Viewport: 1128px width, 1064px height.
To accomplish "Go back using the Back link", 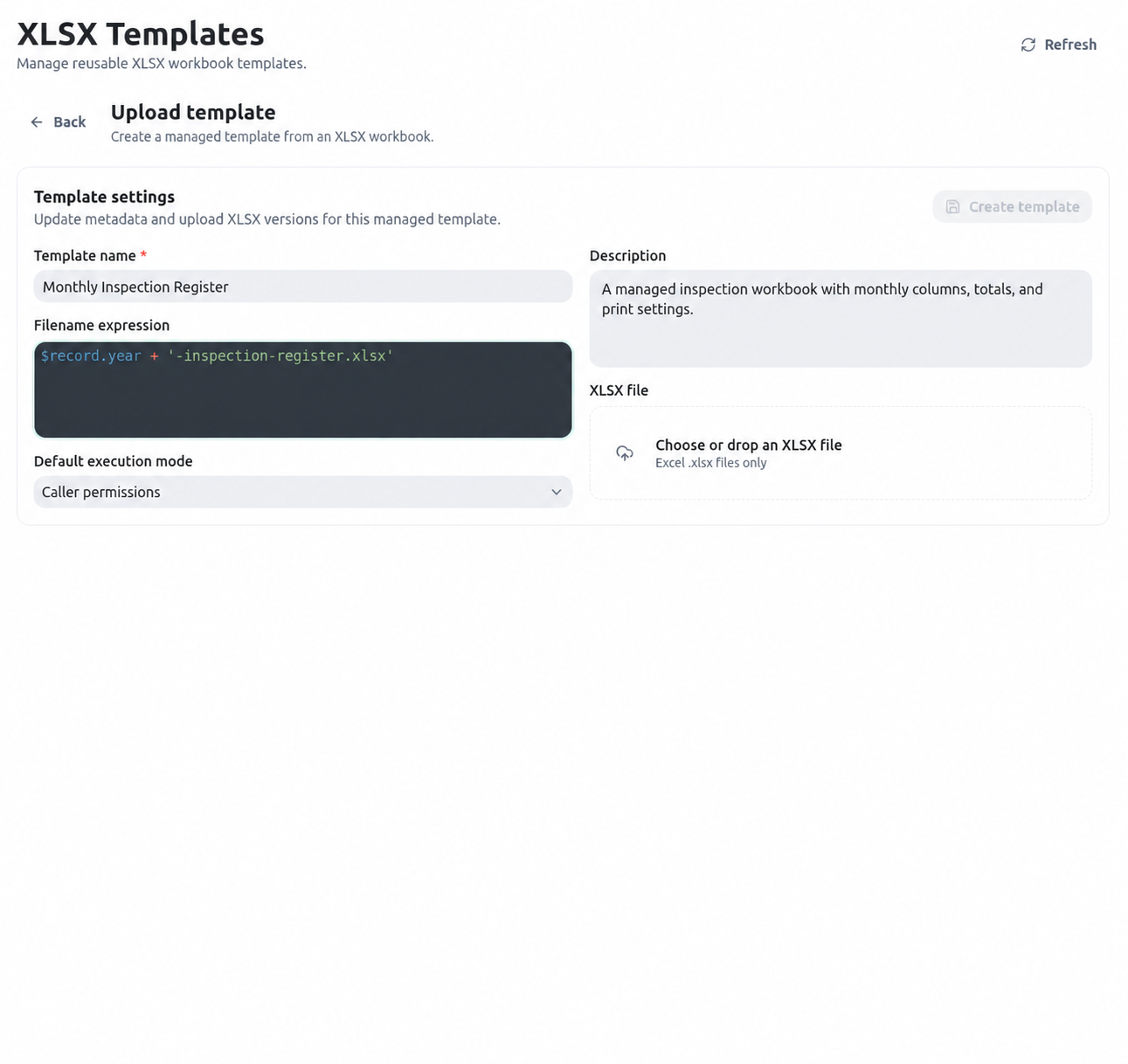I will [x=59, y=122].
